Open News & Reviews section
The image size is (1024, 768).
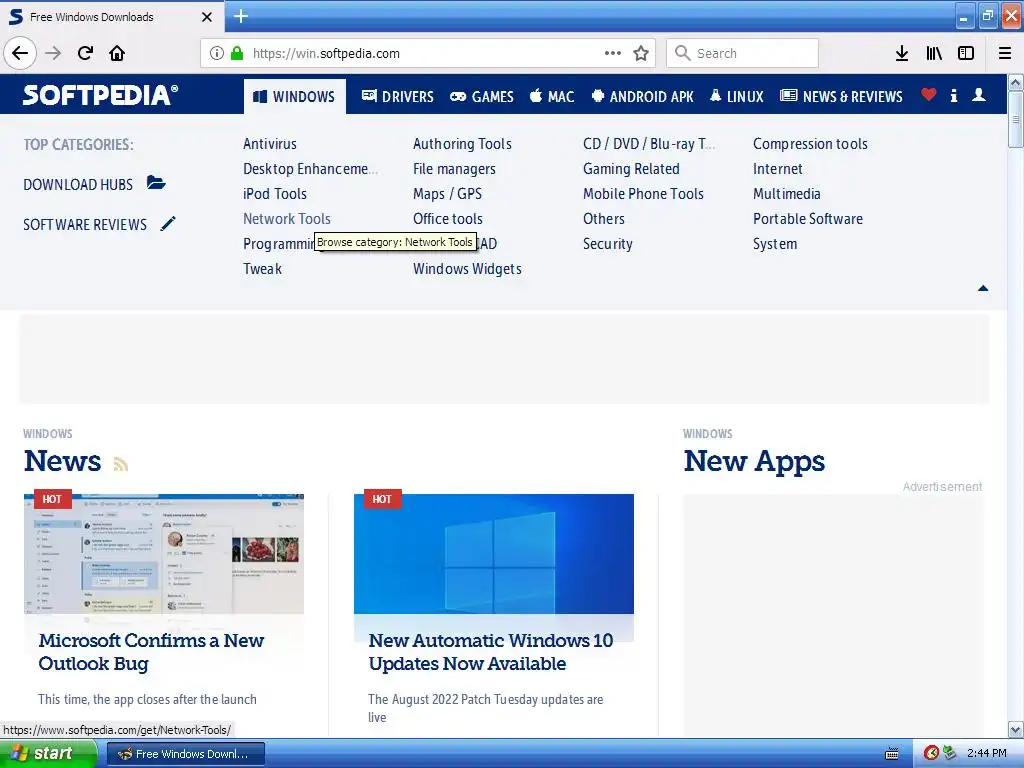point(842,97)
